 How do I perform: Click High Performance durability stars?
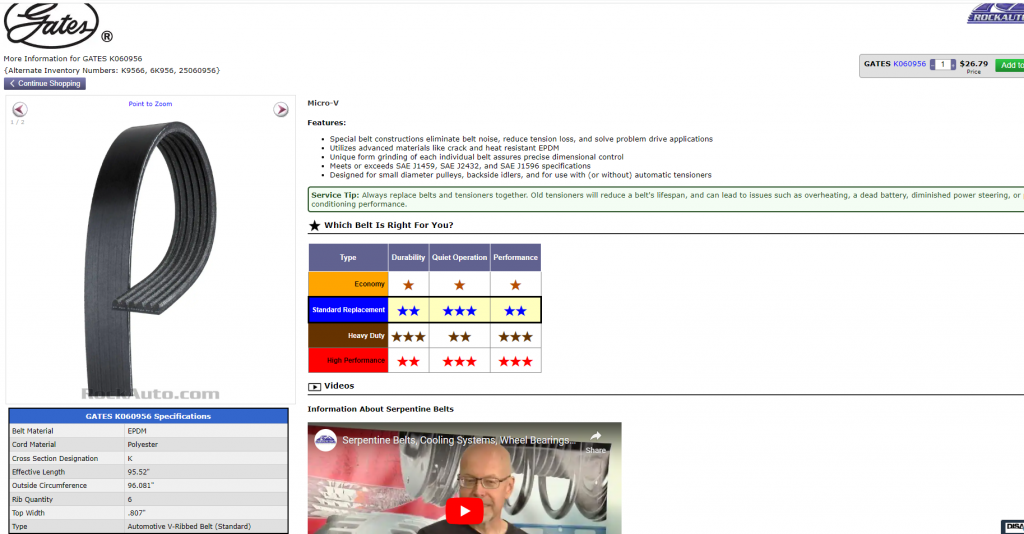click(408, 361)
